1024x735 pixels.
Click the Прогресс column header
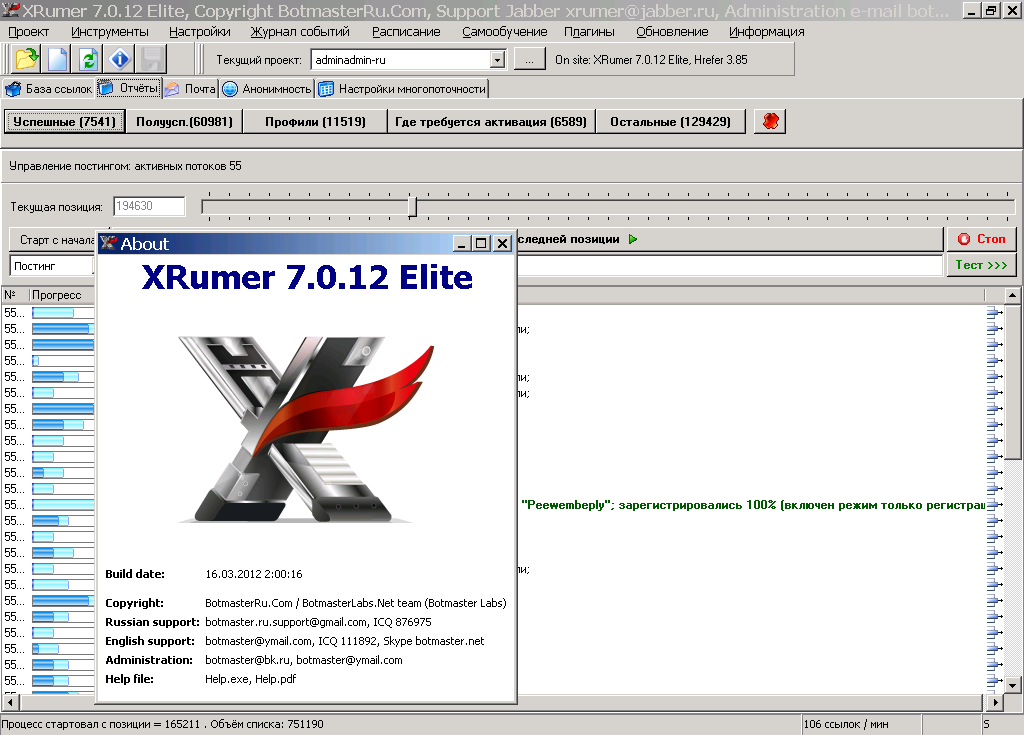(63, 295)
